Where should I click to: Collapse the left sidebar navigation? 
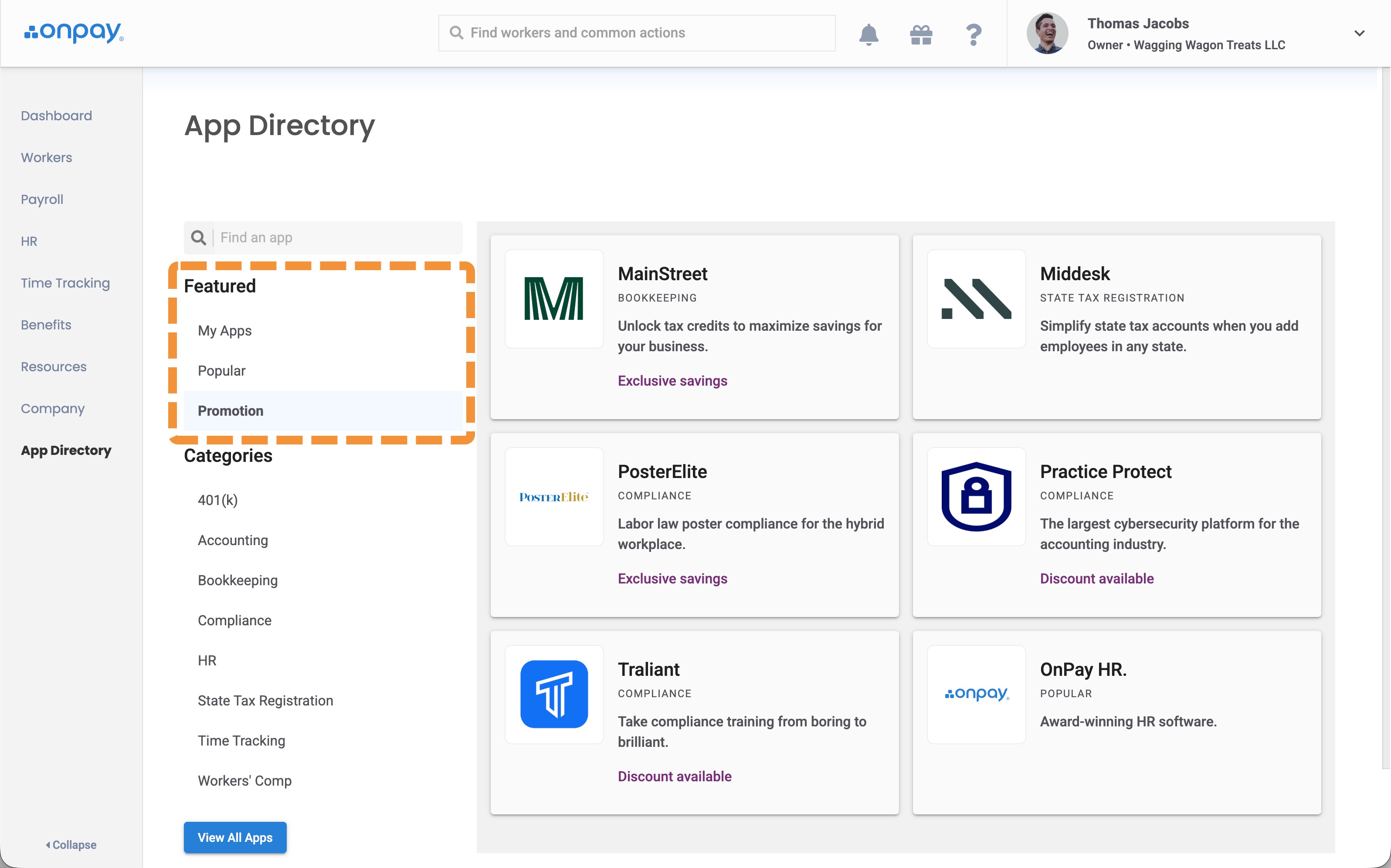(x=71, y=844)
